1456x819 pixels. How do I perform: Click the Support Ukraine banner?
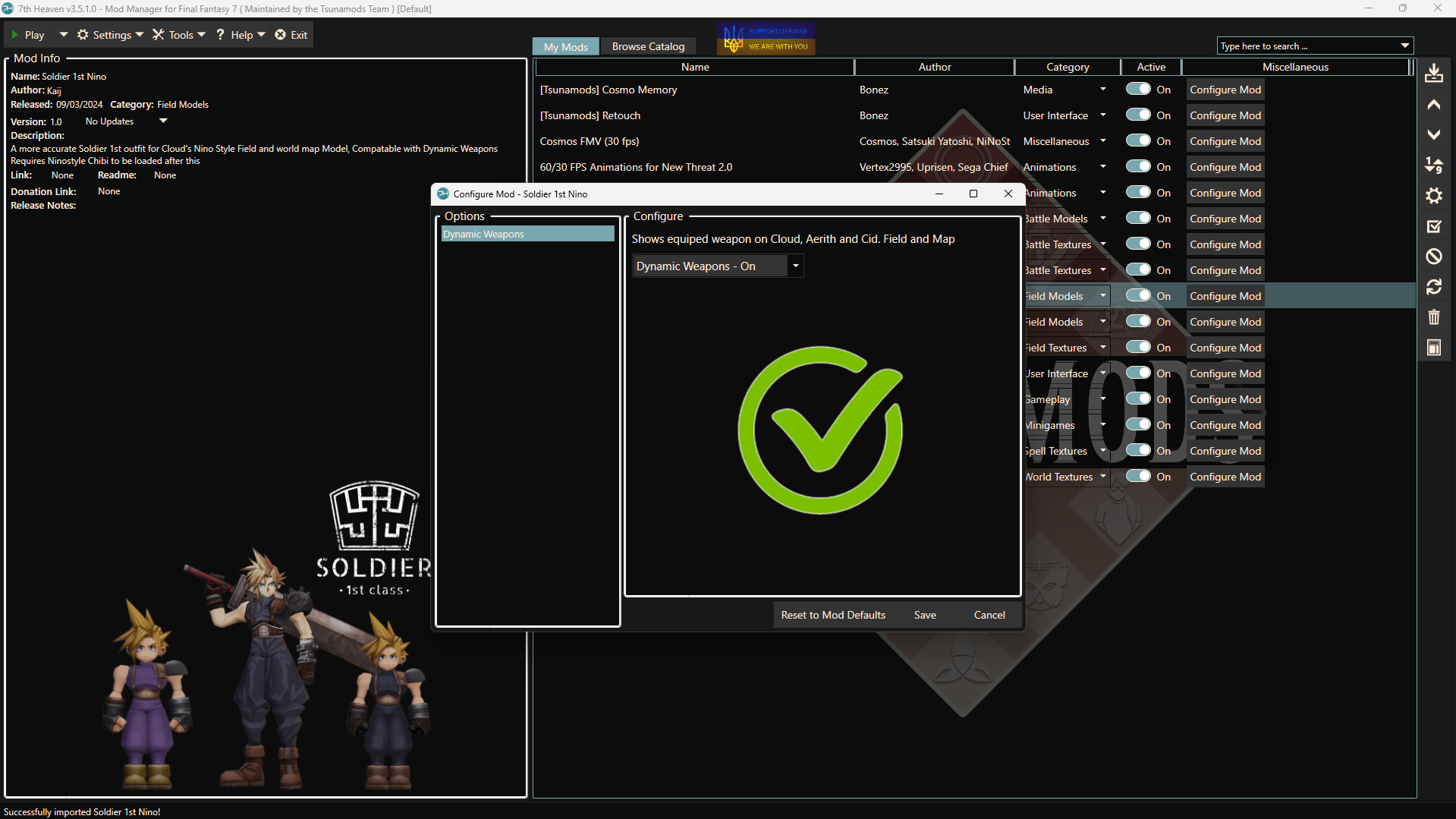pyautogui.click(x=766, y=39)
